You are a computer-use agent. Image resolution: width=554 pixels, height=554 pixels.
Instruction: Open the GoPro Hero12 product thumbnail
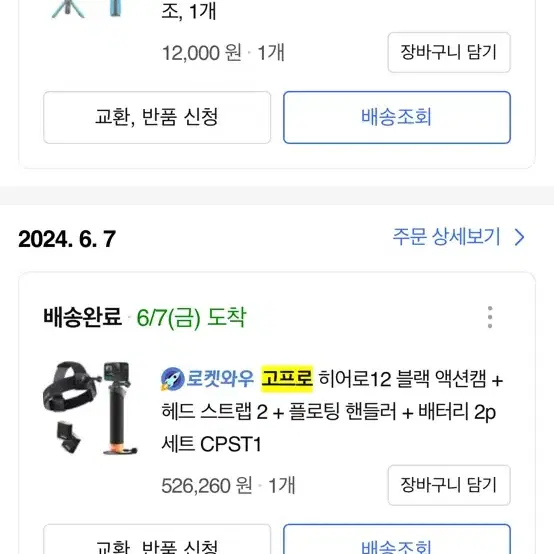(90, 408)
